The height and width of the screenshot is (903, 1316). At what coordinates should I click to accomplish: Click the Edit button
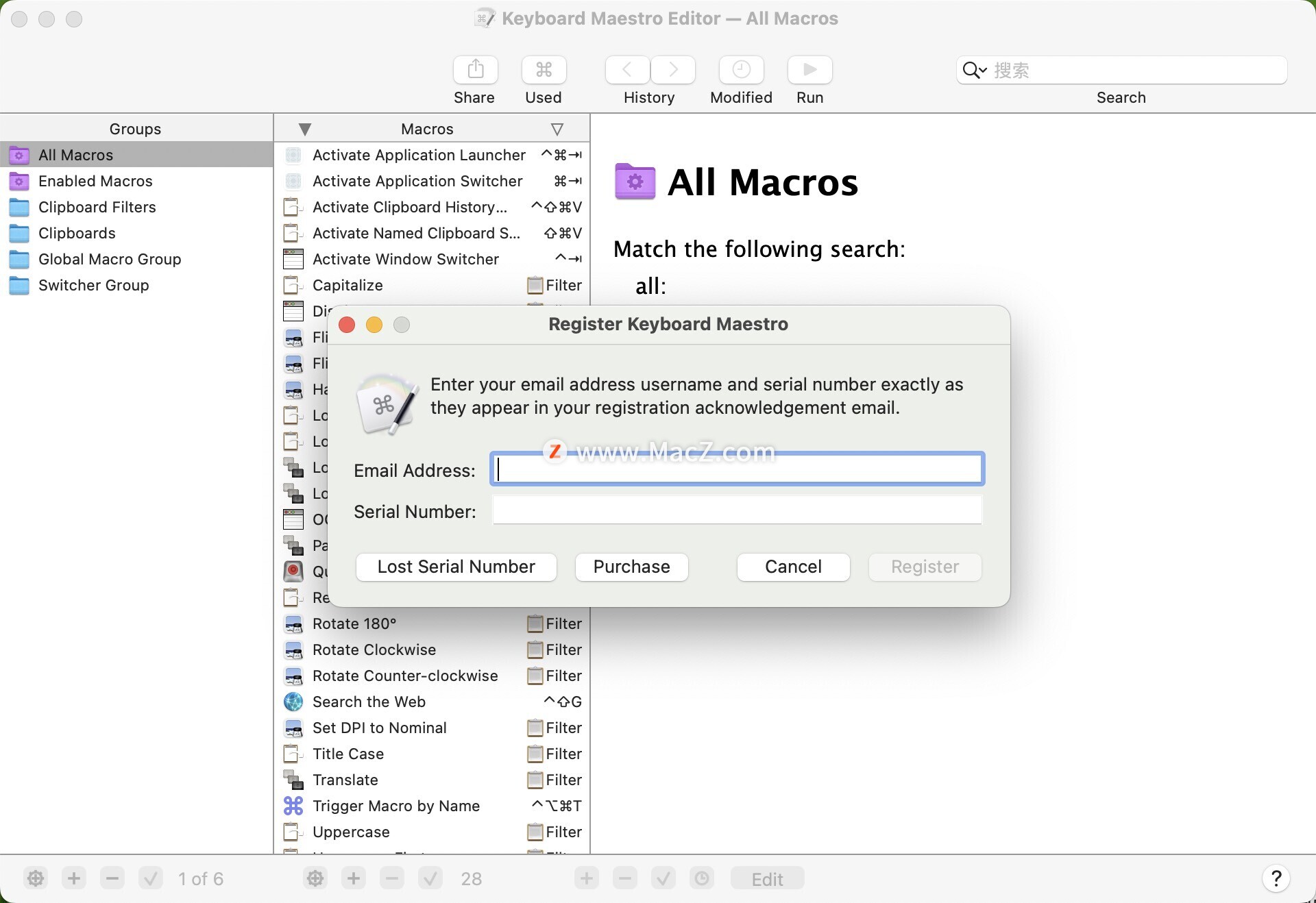pyautogui.click(x=768, y=878)
